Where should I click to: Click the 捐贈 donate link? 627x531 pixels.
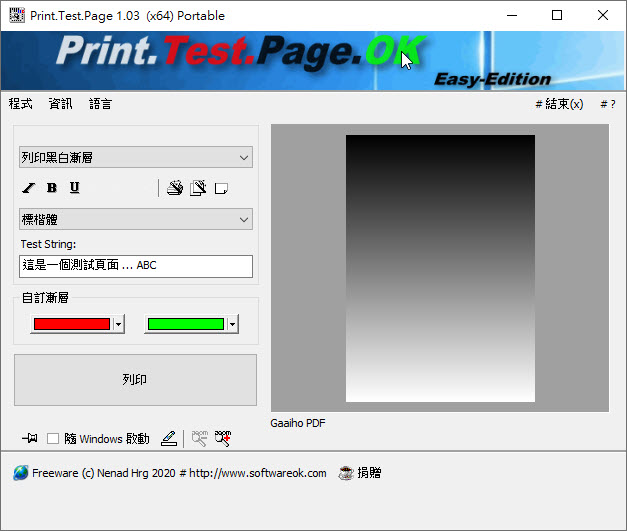369,473
